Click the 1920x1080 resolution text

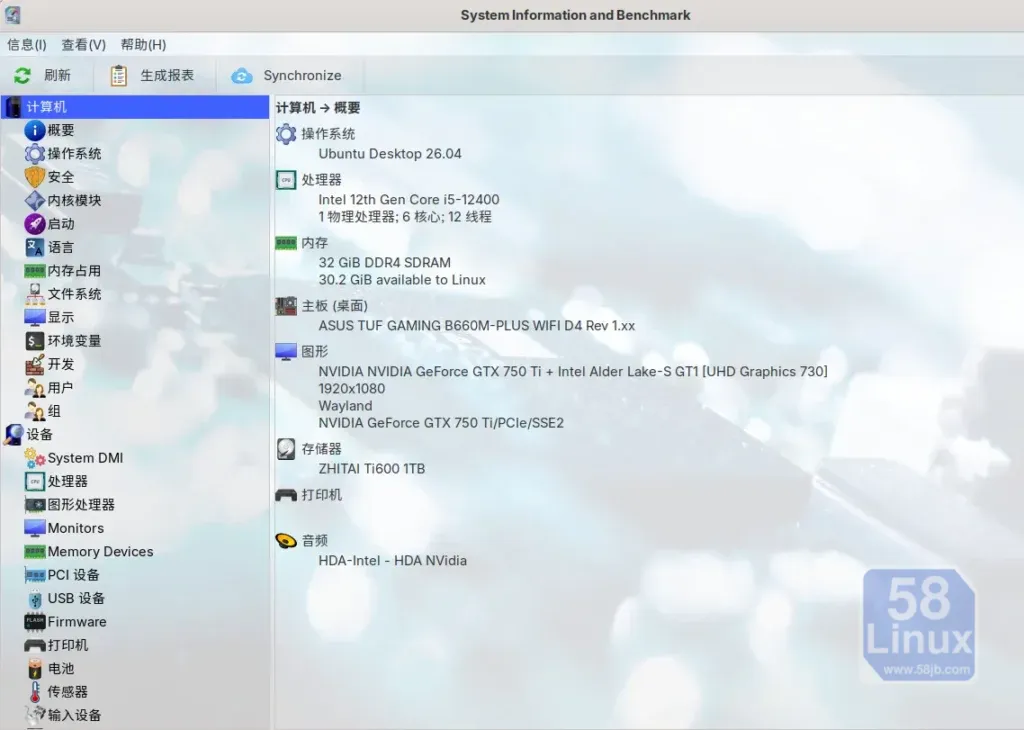352,389
